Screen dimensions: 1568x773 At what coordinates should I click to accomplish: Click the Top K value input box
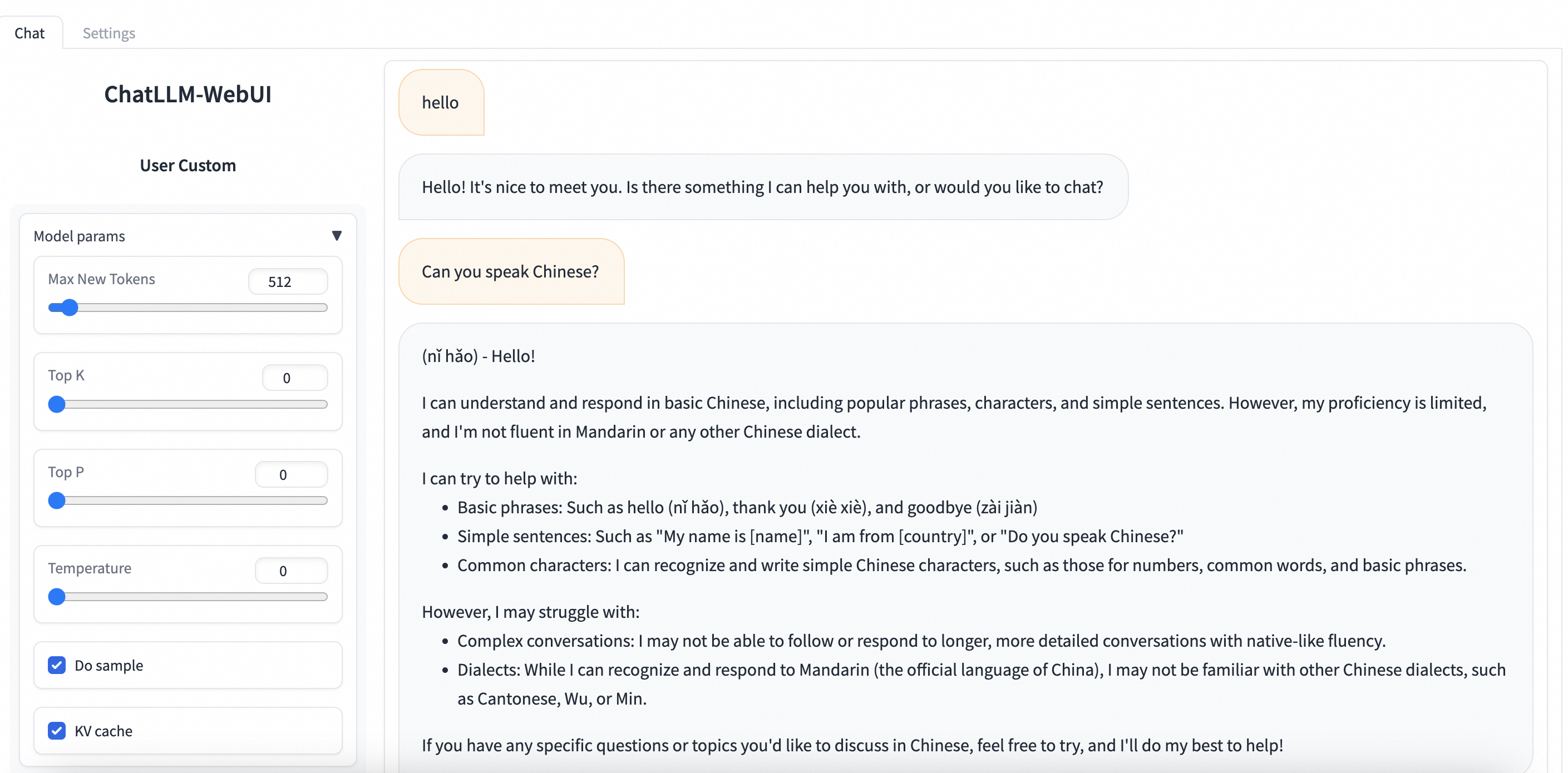[x=294, y=378]
